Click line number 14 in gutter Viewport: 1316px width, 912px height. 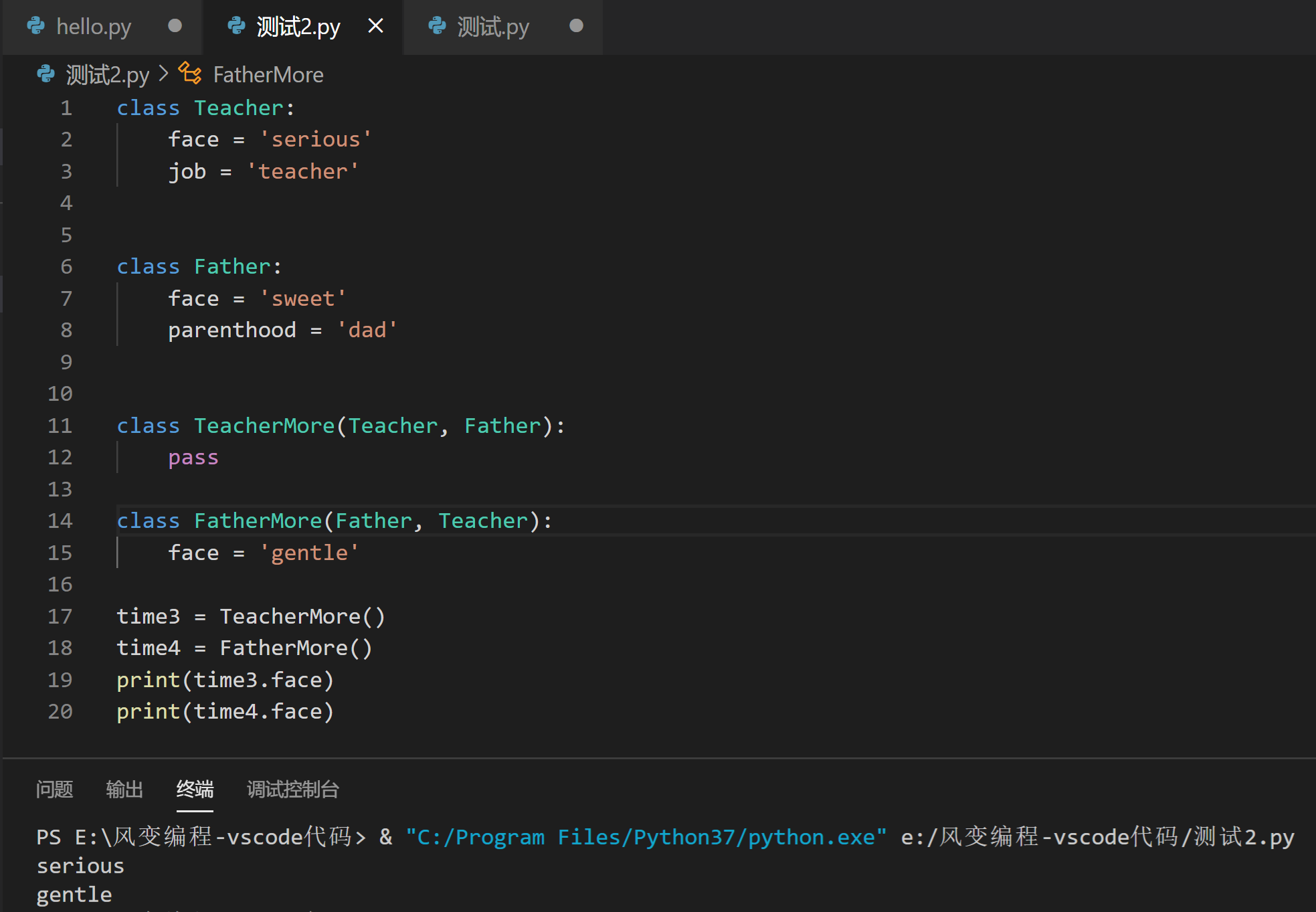[60, 521]
